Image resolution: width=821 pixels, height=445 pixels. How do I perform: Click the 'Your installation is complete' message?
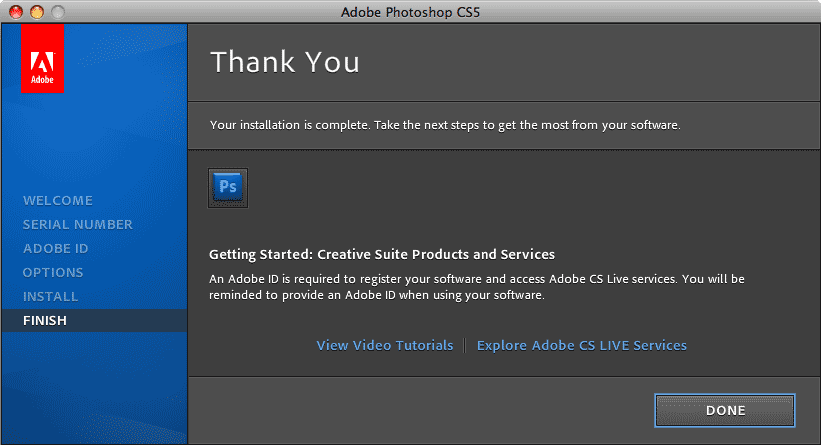pos(445,125)
